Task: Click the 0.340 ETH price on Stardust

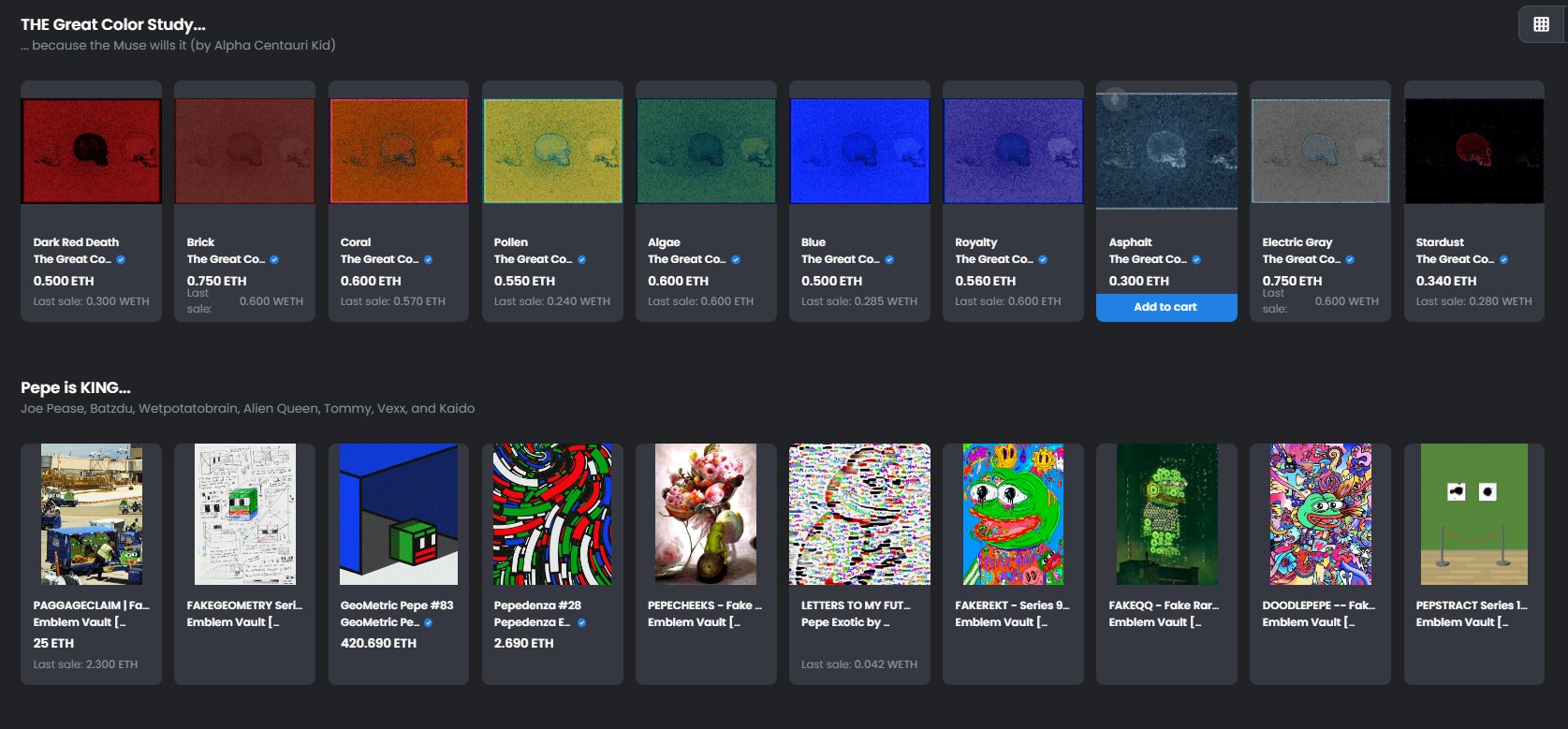Action: coord(1445,281)
